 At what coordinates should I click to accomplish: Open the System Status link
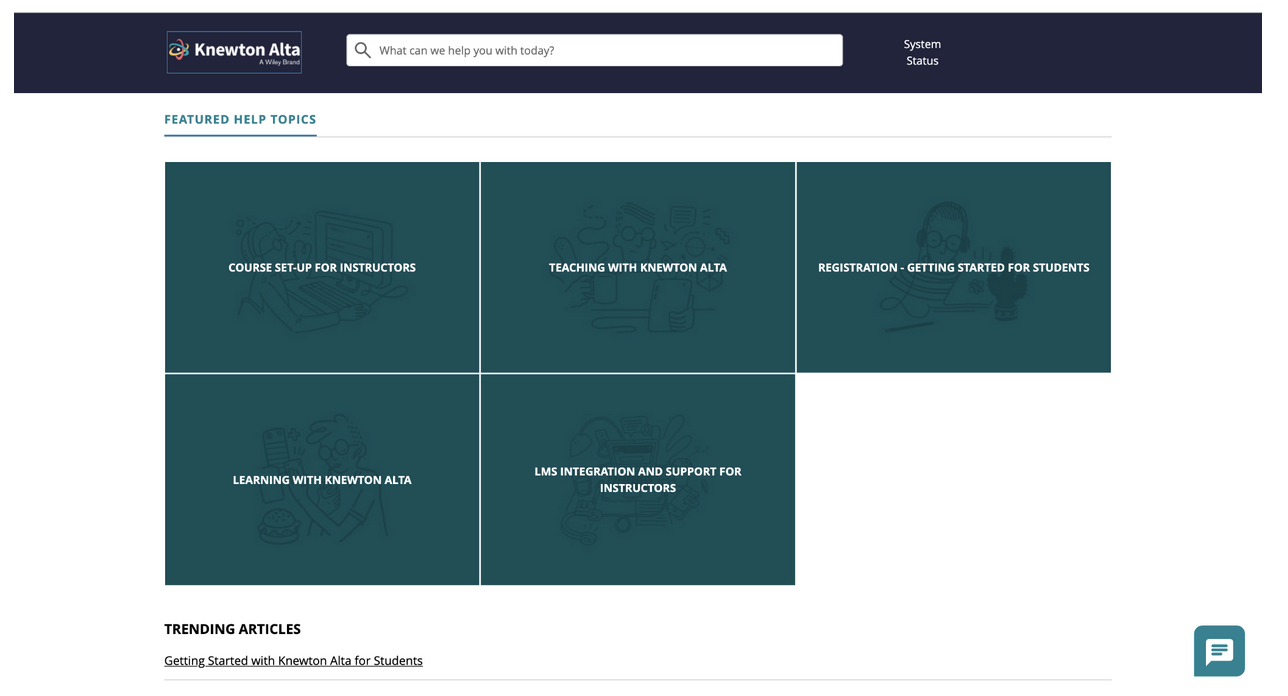922,52
